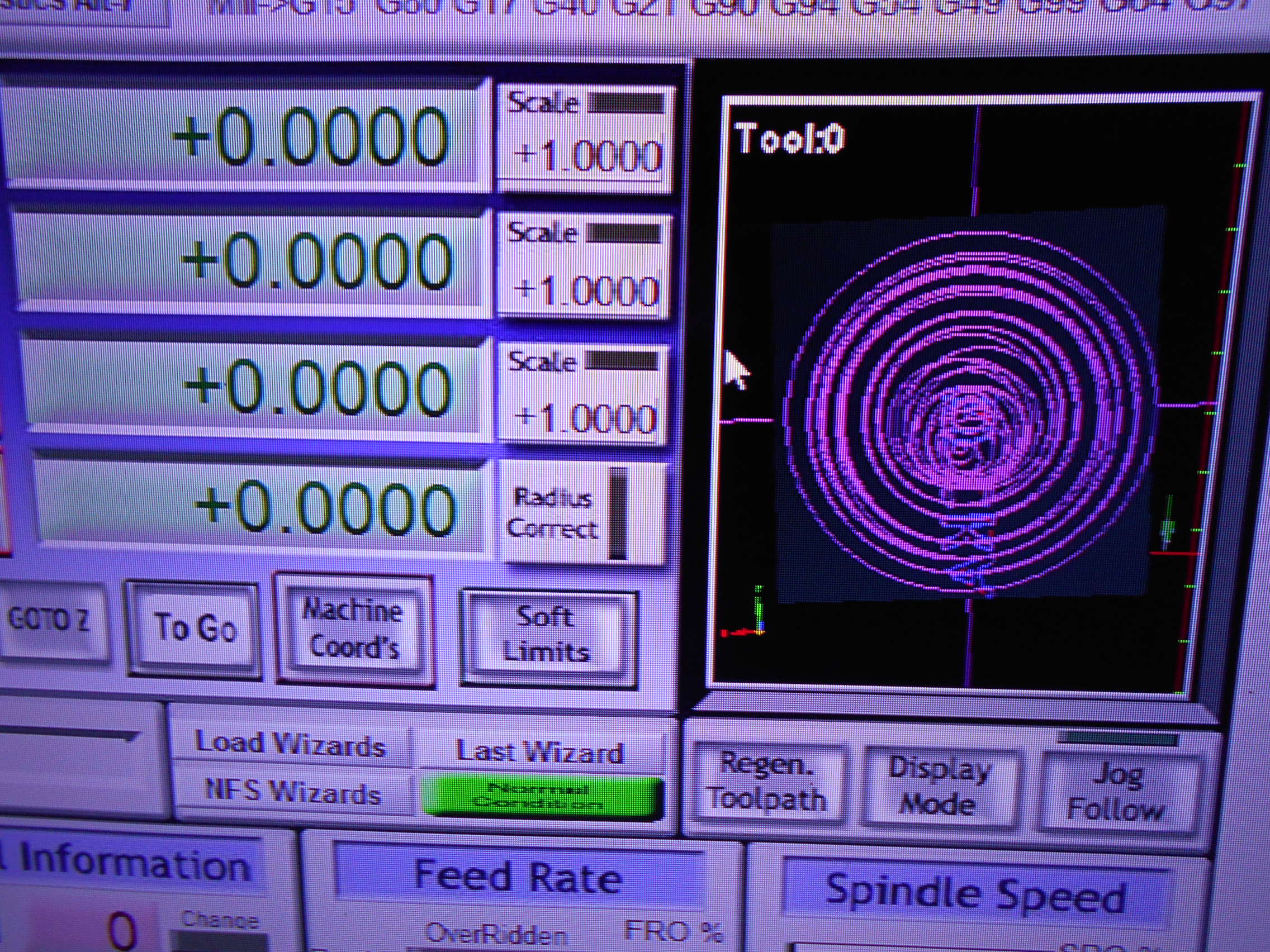Click the third axis Scale value field

click(585, 419)
